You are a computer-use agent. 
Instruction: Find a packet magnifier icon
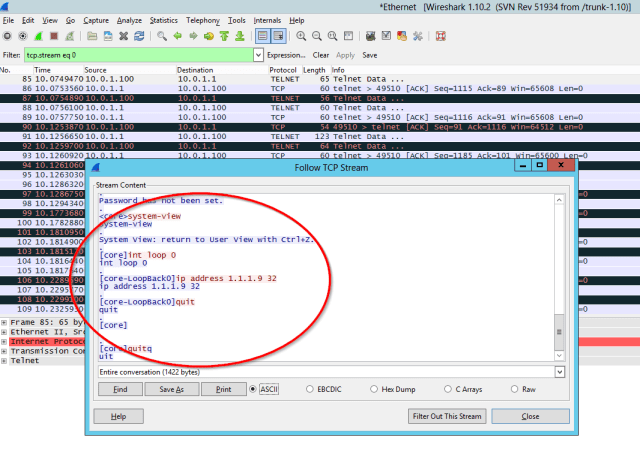click(x=162, y=36)
